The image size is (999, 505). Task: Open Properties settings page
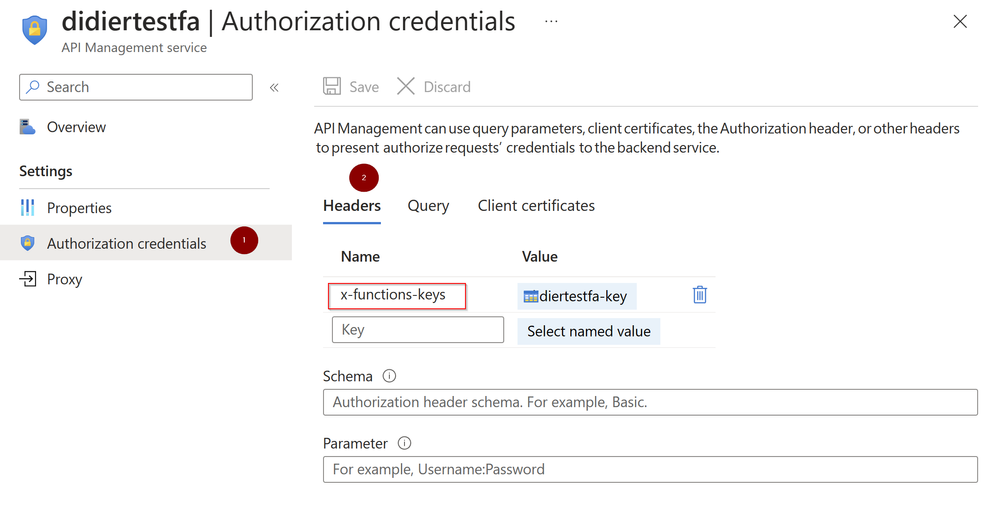pyautogui.click(x=79, y=208)
